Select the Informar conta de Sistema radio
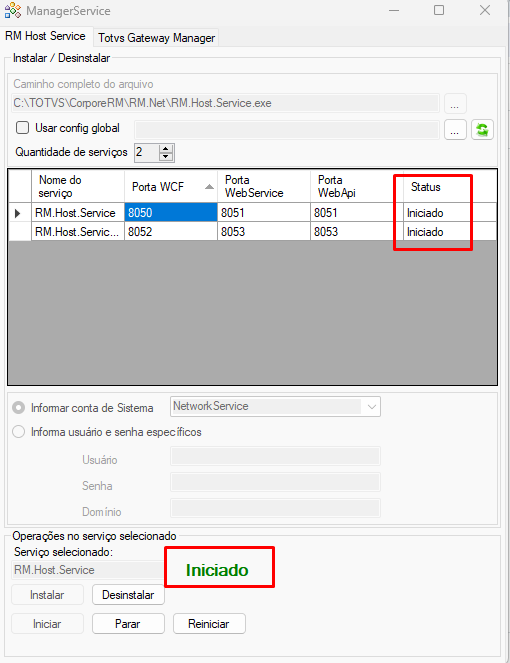 coord(18,408)
